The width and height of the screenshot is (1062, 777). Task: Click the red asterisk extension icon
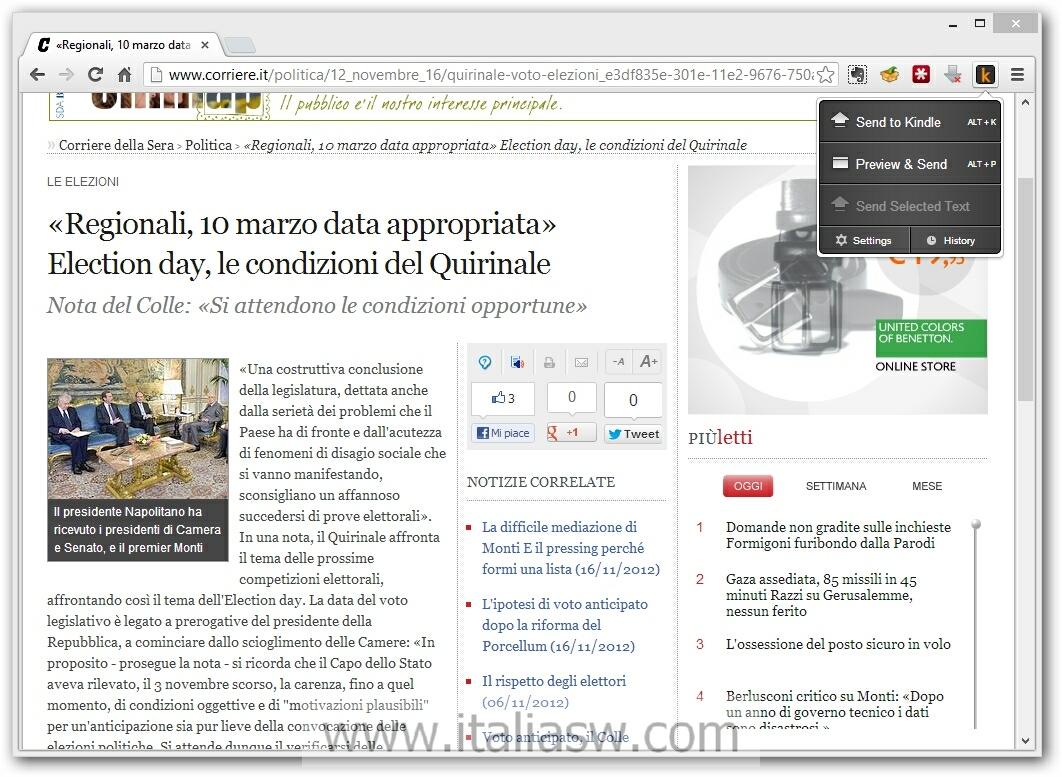coord(921,75)
